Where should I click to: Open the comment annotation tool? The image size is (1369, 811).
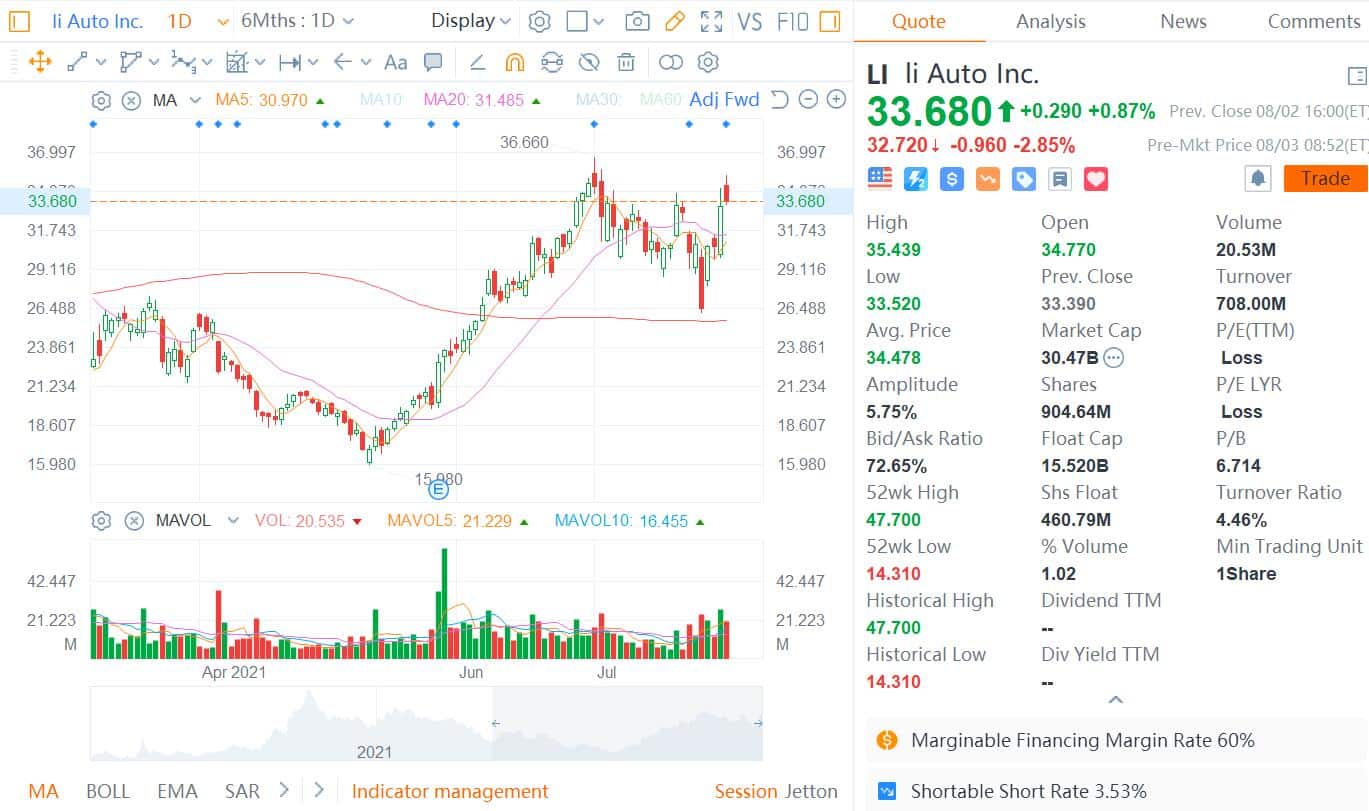tap(433, 62)
